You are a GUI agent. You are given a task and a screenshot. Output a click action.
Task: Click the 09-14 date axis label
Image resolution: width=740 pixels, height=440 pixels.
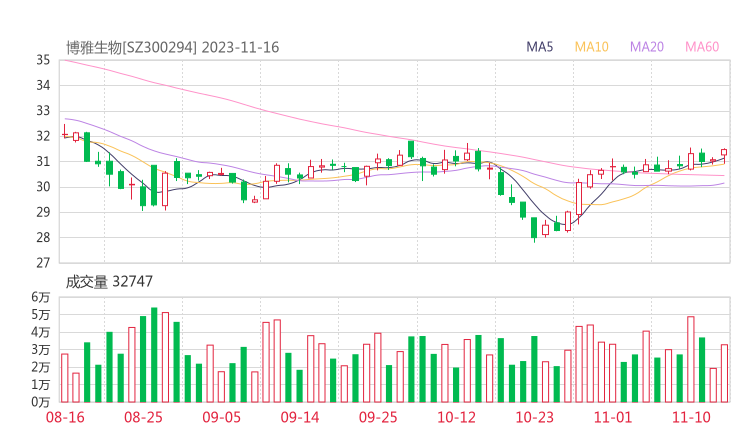coord(300,417)
